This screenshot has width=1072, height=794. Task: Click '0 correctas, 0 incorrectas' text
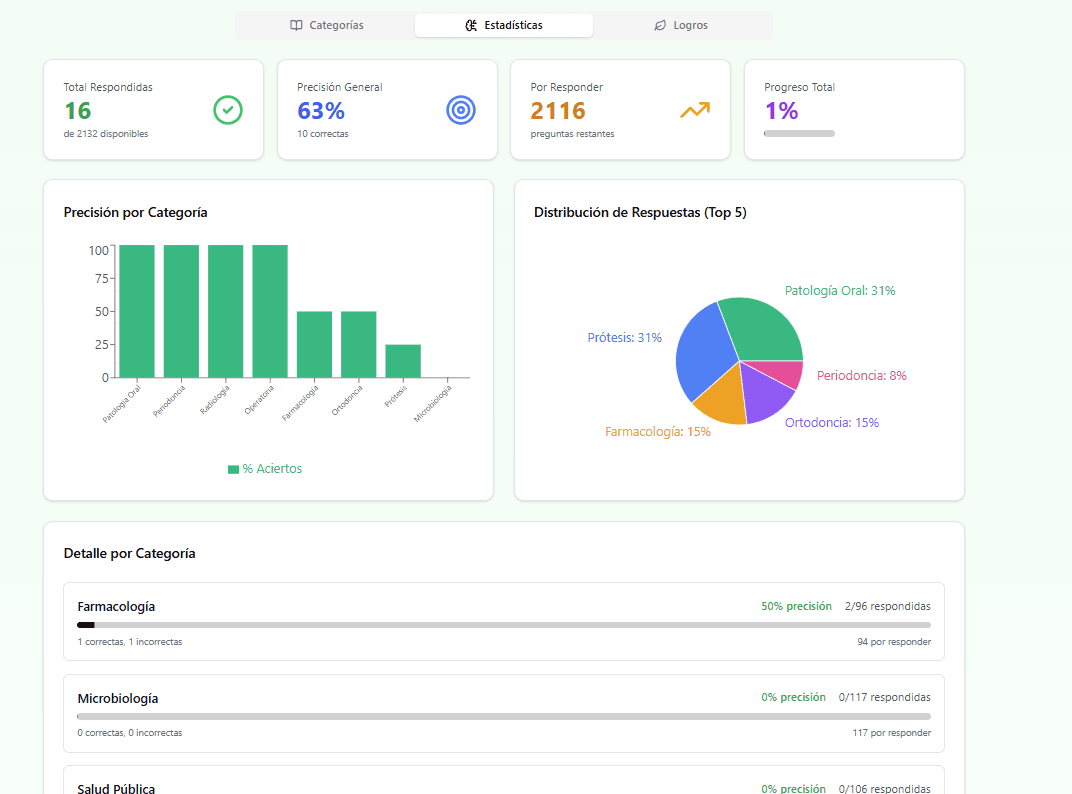pyautogui.click(x=130, y=732)
